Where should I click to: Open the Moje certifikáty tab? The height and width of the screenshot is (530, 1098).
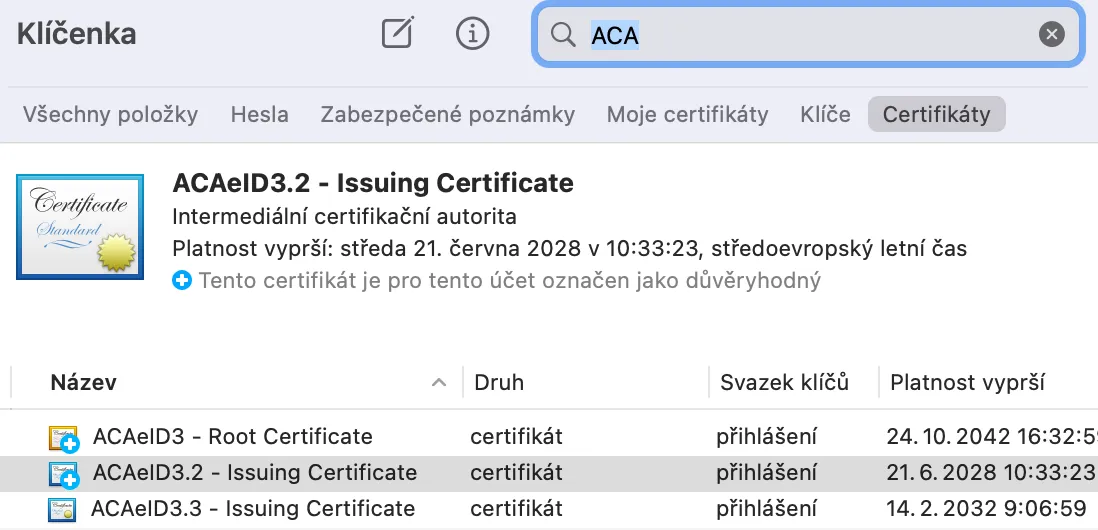687,114
